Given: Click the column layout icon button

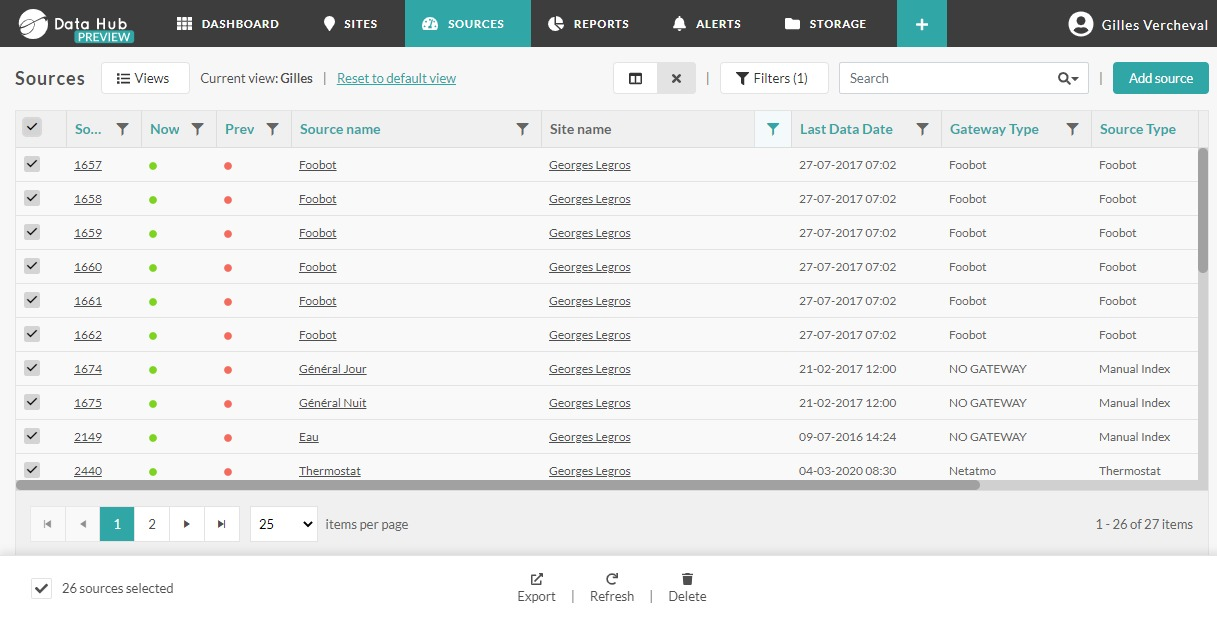Looking at the screenshot, I should 635,78.
